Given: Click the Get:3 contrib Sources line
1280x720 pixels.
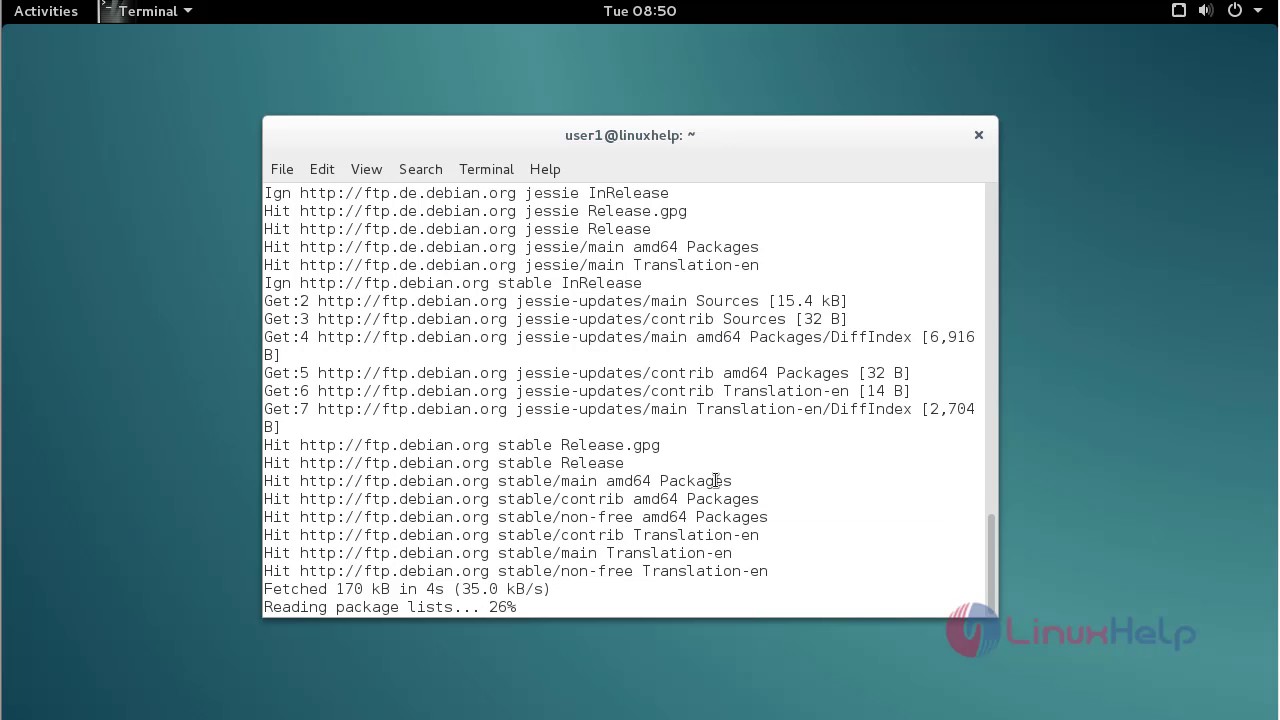Looking at the screenshot, I should (555, 319).
